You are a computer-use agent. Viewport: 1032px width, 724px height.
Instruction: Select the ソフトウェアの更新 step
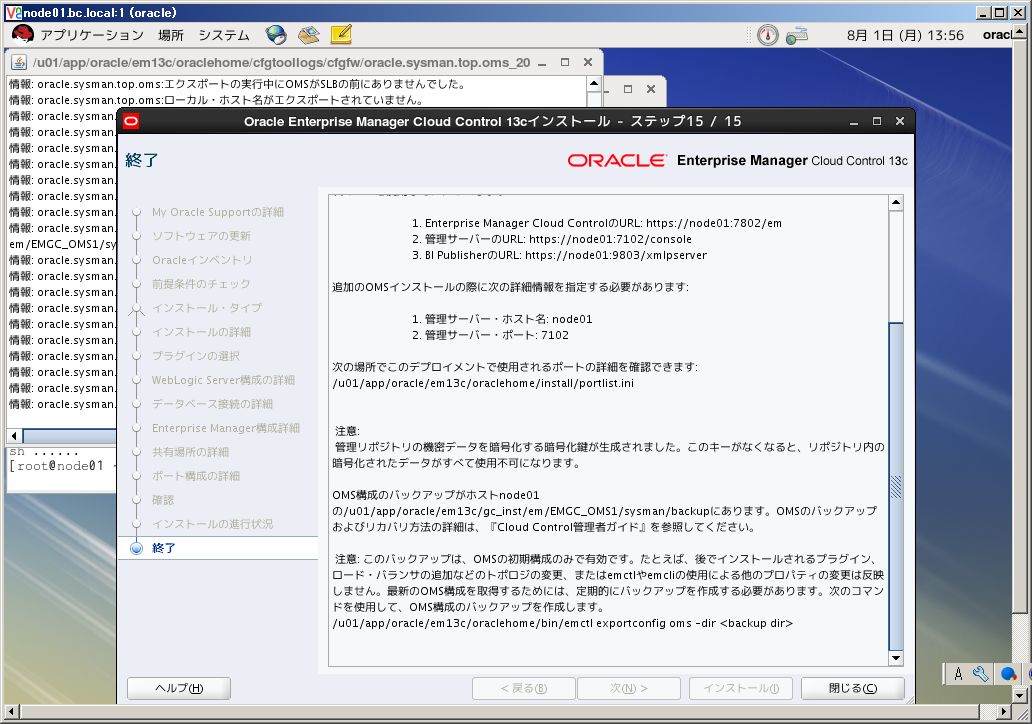pyautogui.click(x=201, y=236)
